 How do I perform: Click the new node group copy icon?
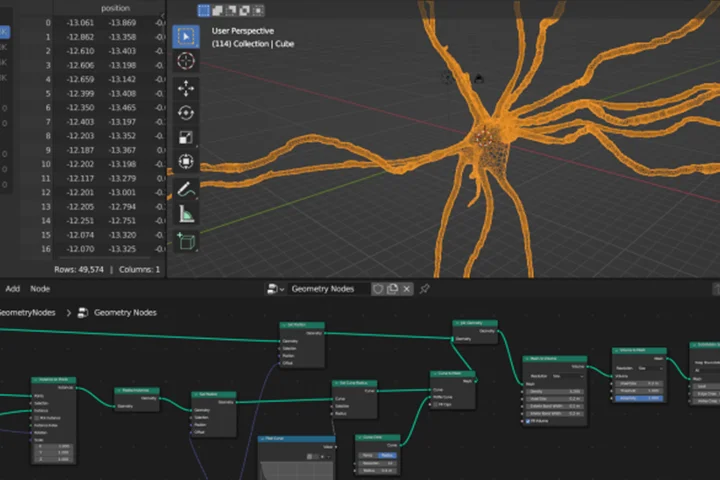[x=392, y=289]
